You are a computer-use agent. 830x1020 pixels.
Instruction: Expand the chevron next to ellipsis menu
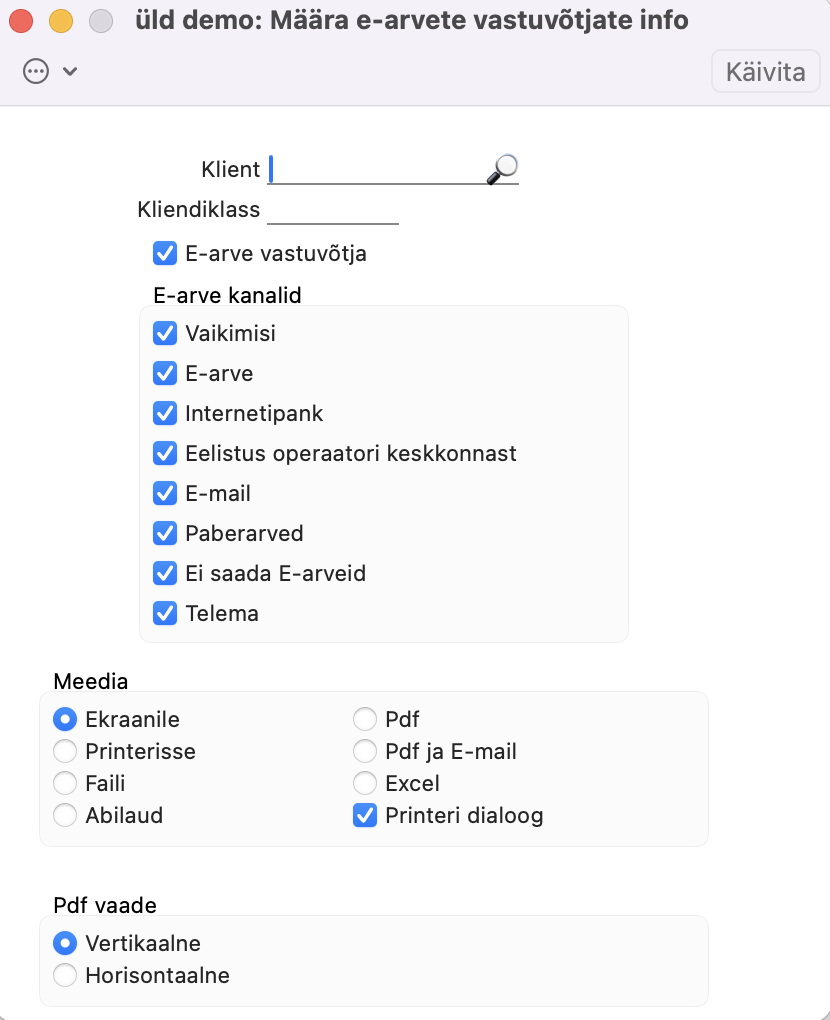click(x=70, y=71)
